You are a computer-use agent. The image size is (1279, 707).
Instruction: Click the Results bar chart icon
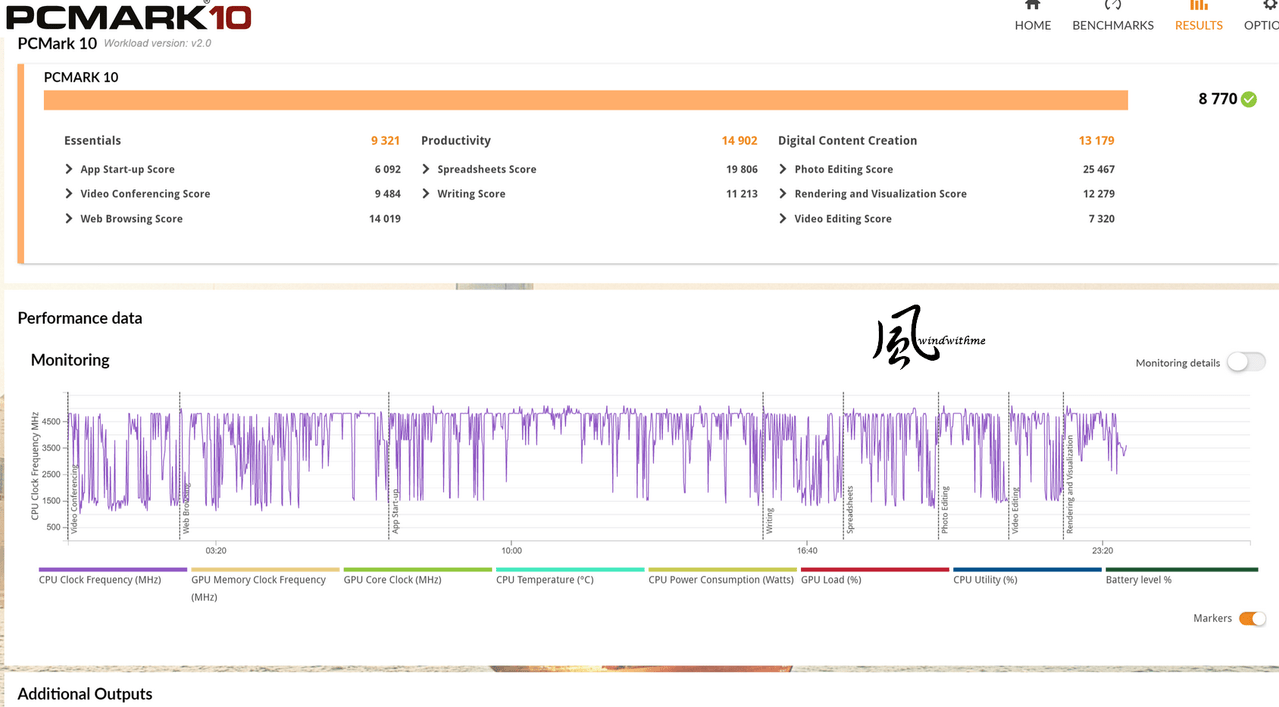point(1198,5)
